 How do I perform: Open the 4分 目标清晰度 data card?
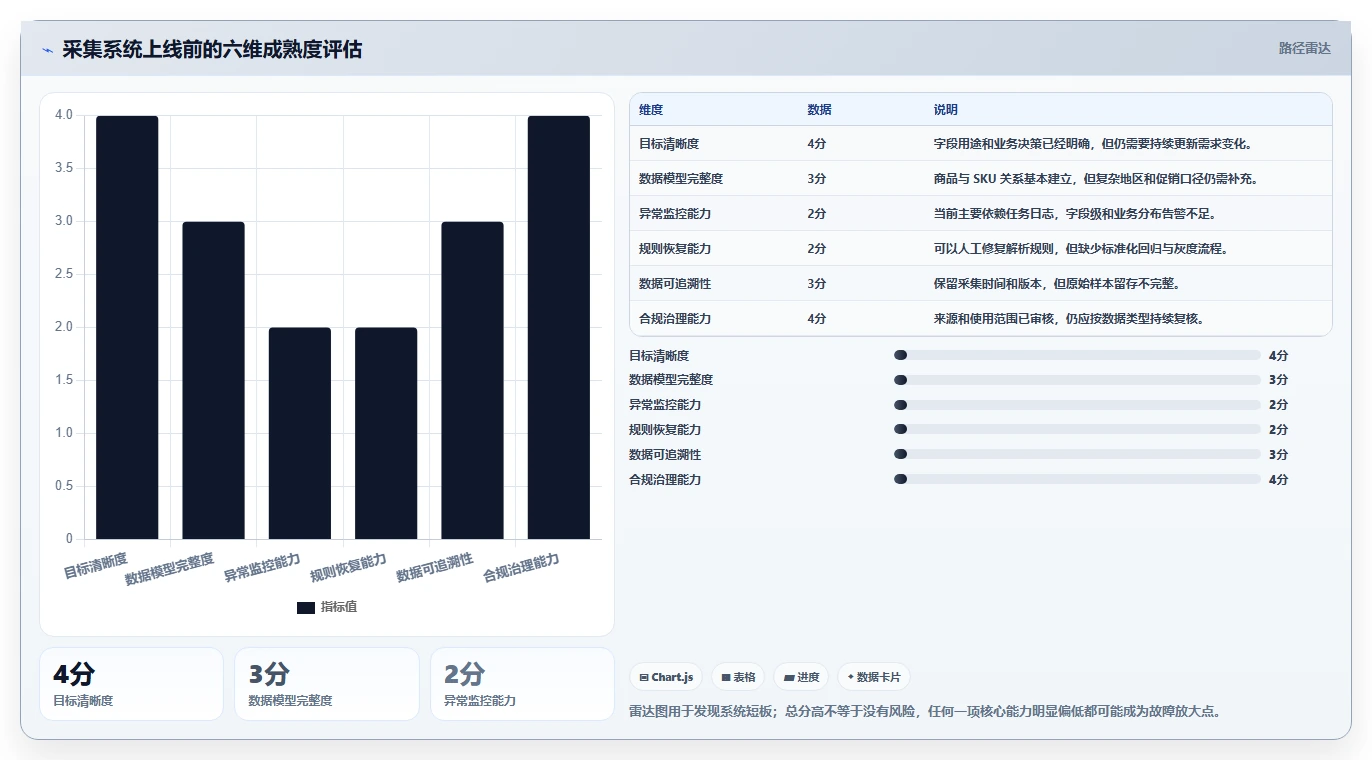pyautogui.click(x=131, y=684)
